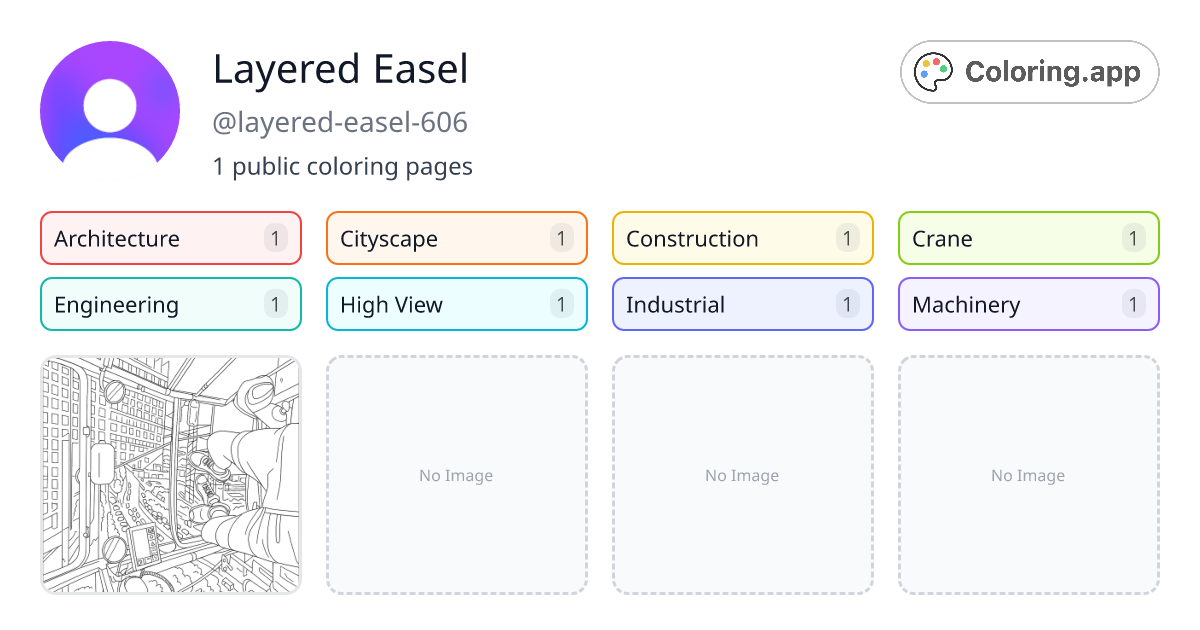Screen dimensions: 1200x630
Task: Open the Coloring.app logo button
Action: tap(1030, 72)
